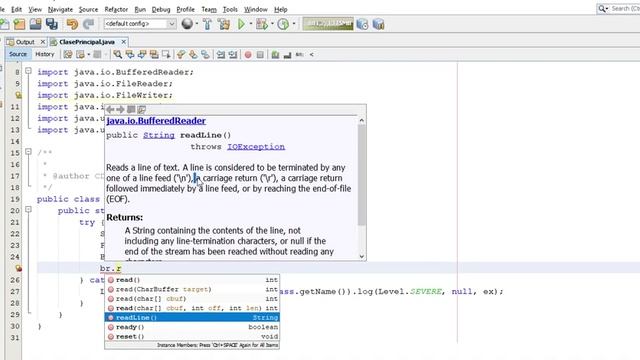Click the Find Previous Occurrence icon

point(130,54)
